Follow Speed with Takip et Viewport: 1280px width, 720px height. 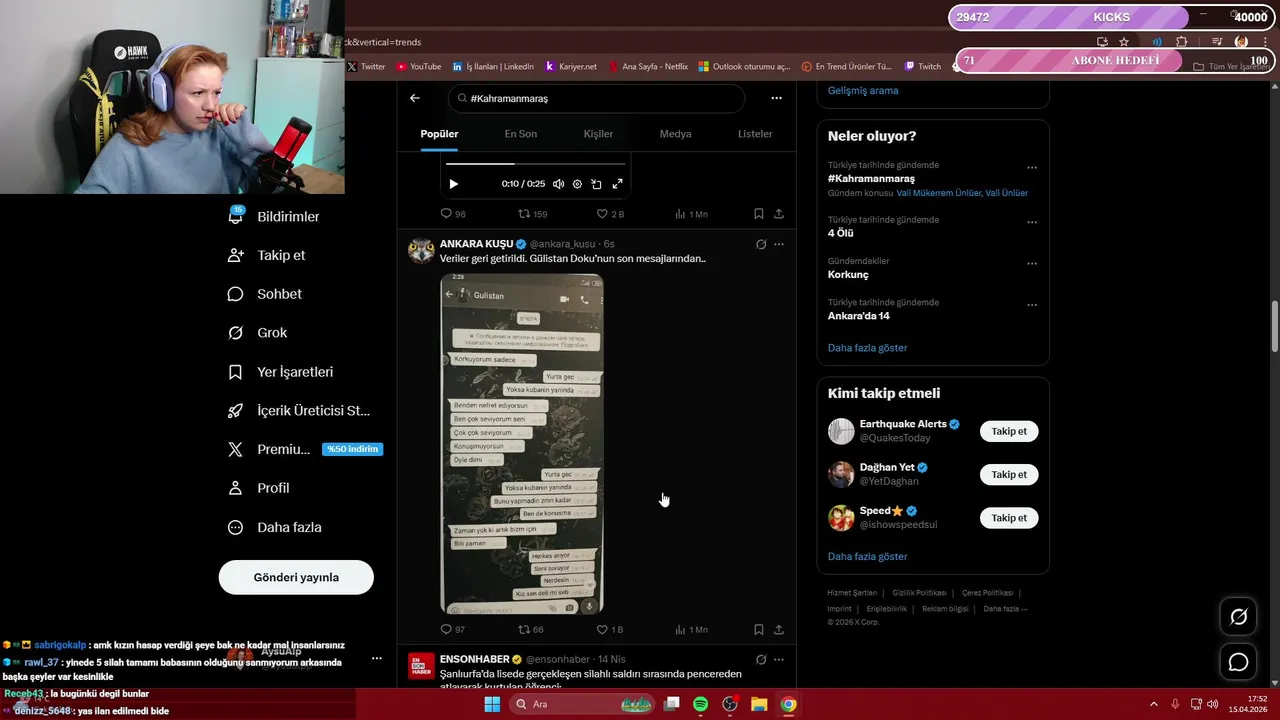1009,518
